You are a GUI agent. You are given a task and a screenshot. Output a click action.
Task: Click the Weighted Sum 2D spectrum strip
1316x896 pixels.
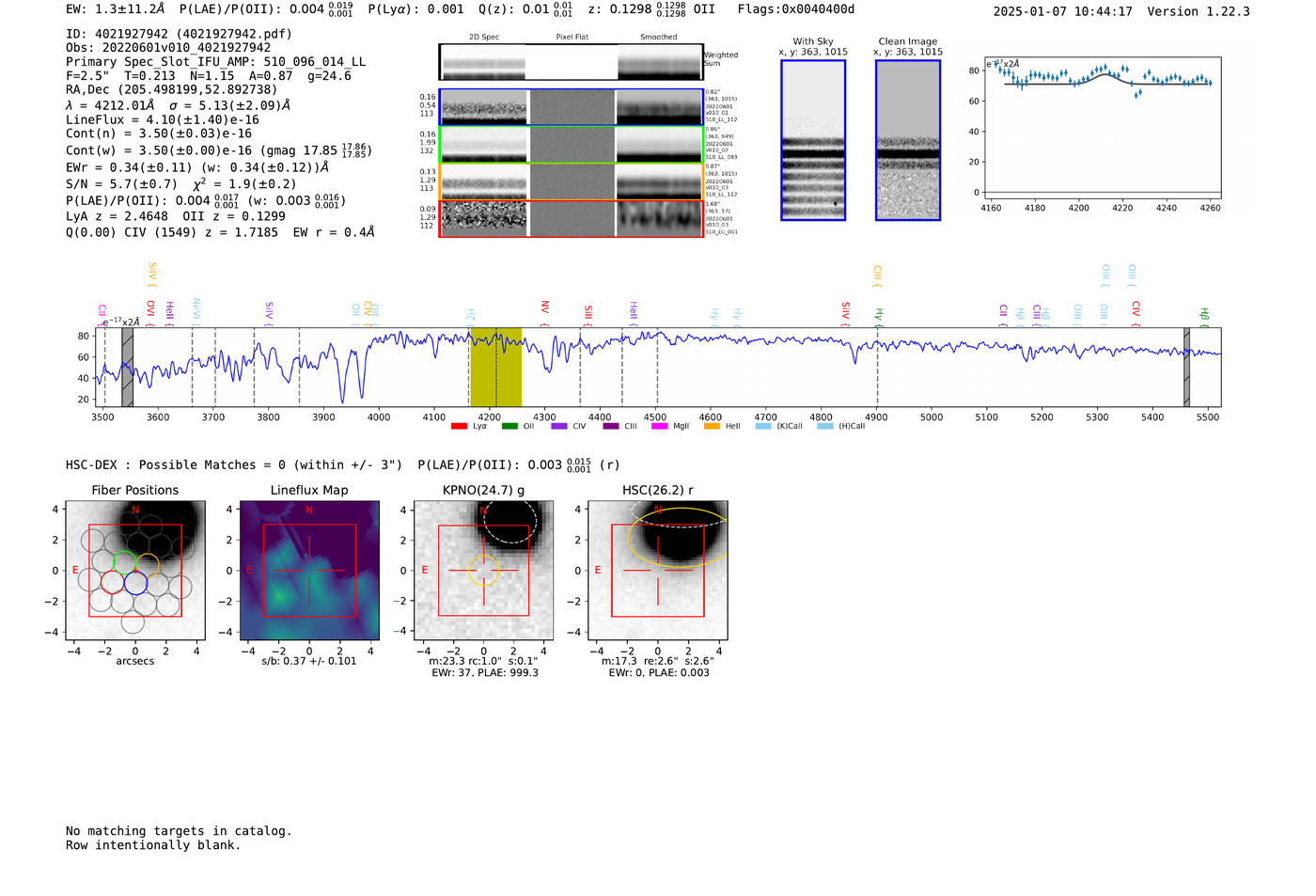pyautogui.click(x=572, y=62)
